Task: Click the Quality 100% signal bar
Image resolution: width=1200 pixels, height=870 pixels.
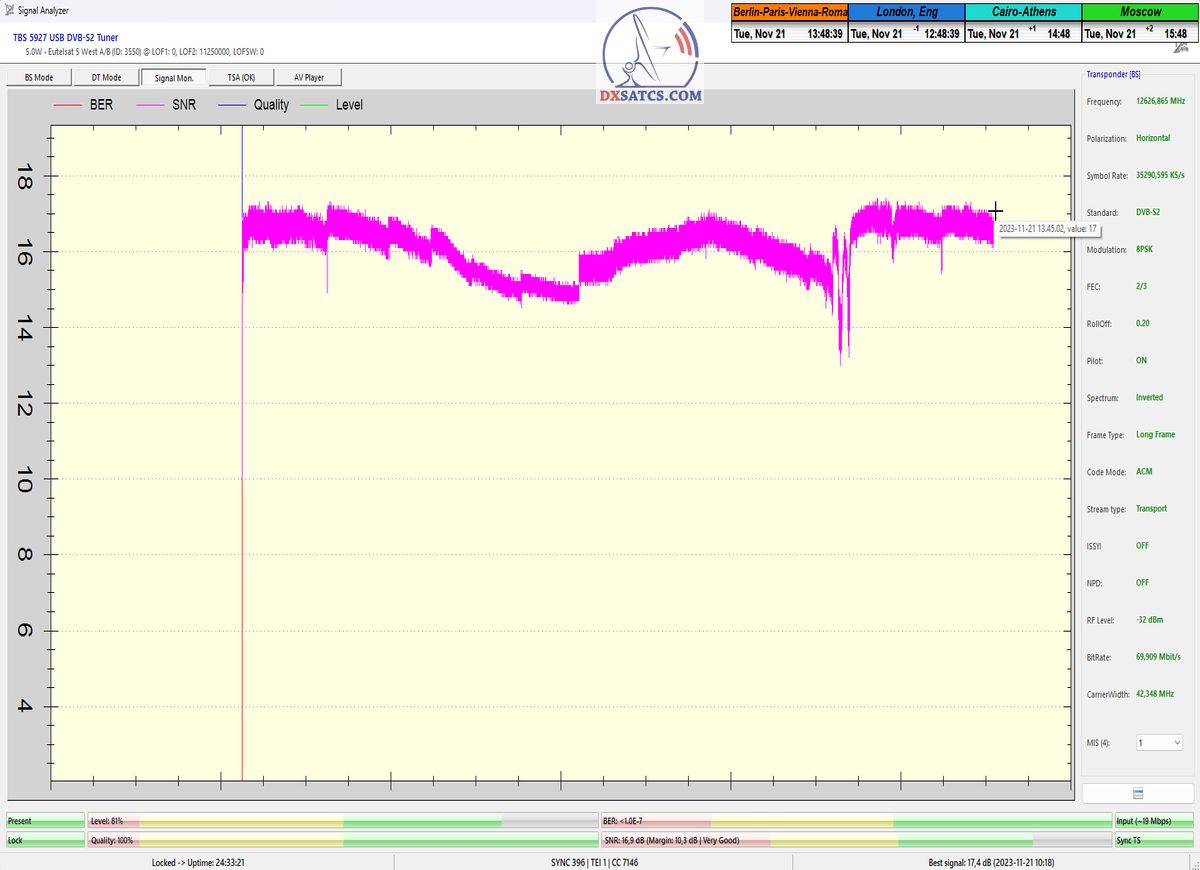Action: (x=343, y=841)
